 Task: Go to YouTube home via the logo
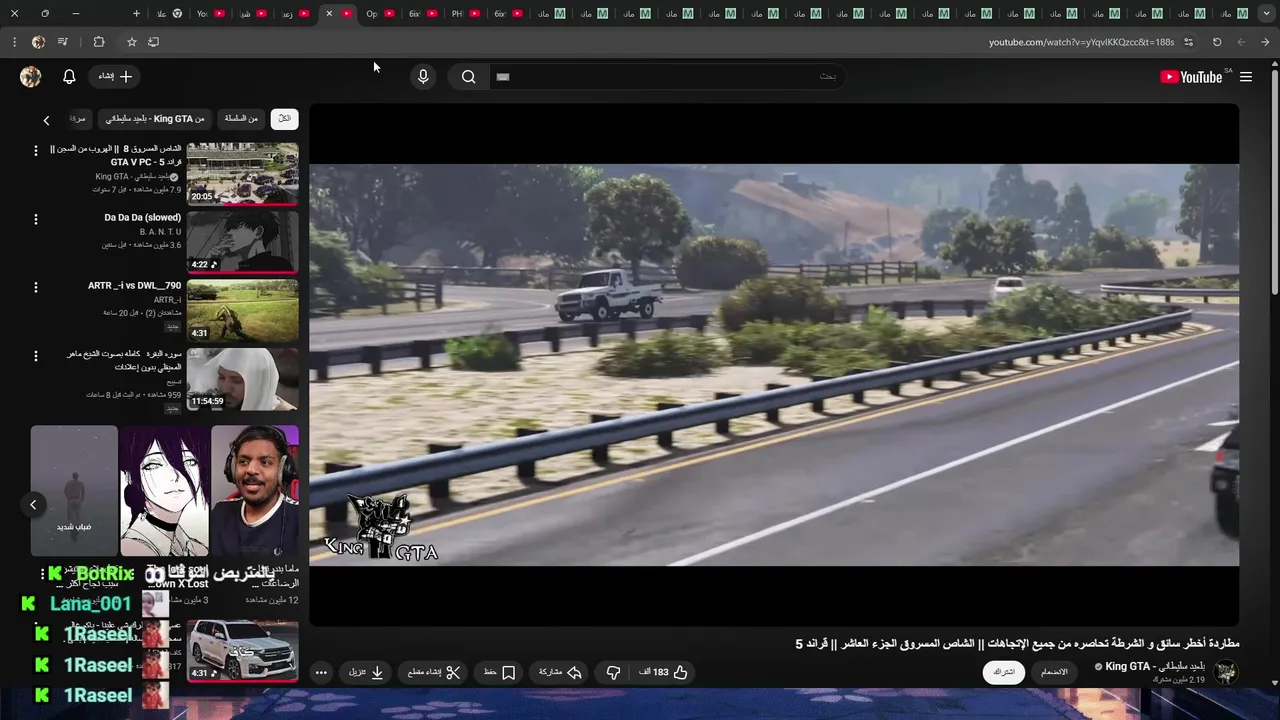1191,77
